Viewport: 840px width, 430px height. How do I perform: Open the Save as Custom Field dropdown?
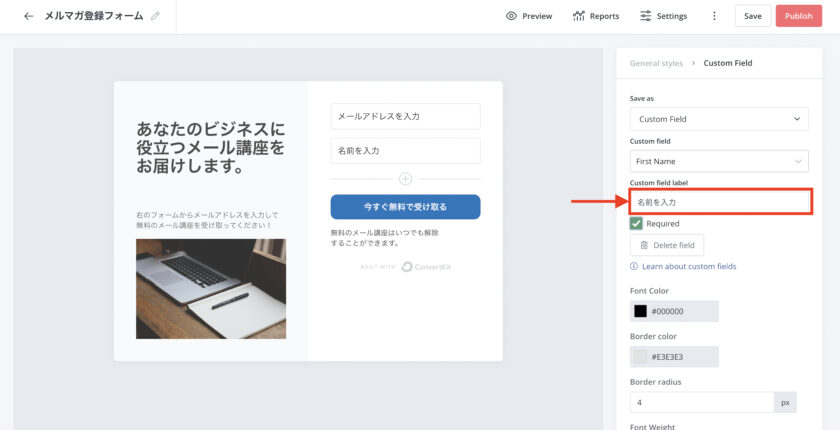pos(719,119)
